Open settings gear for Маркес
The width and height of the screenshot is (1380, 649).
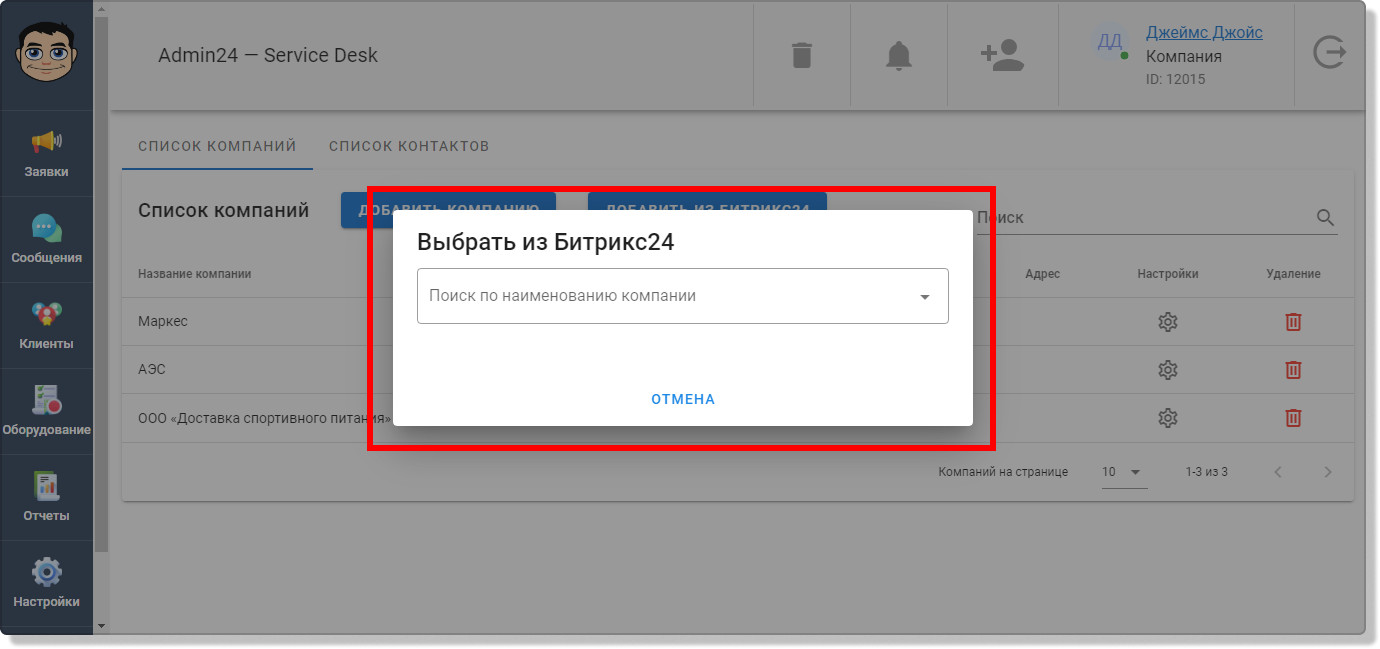point(1167,322)
